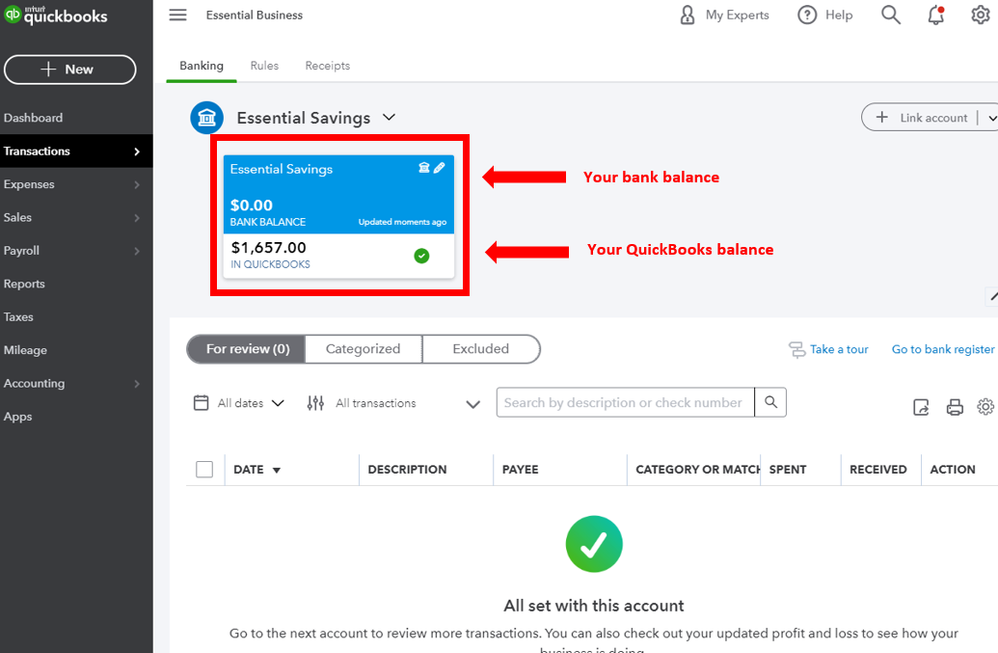Click the search button beside the search field
This screenshot has width=998, height=653.
(771, 402)
